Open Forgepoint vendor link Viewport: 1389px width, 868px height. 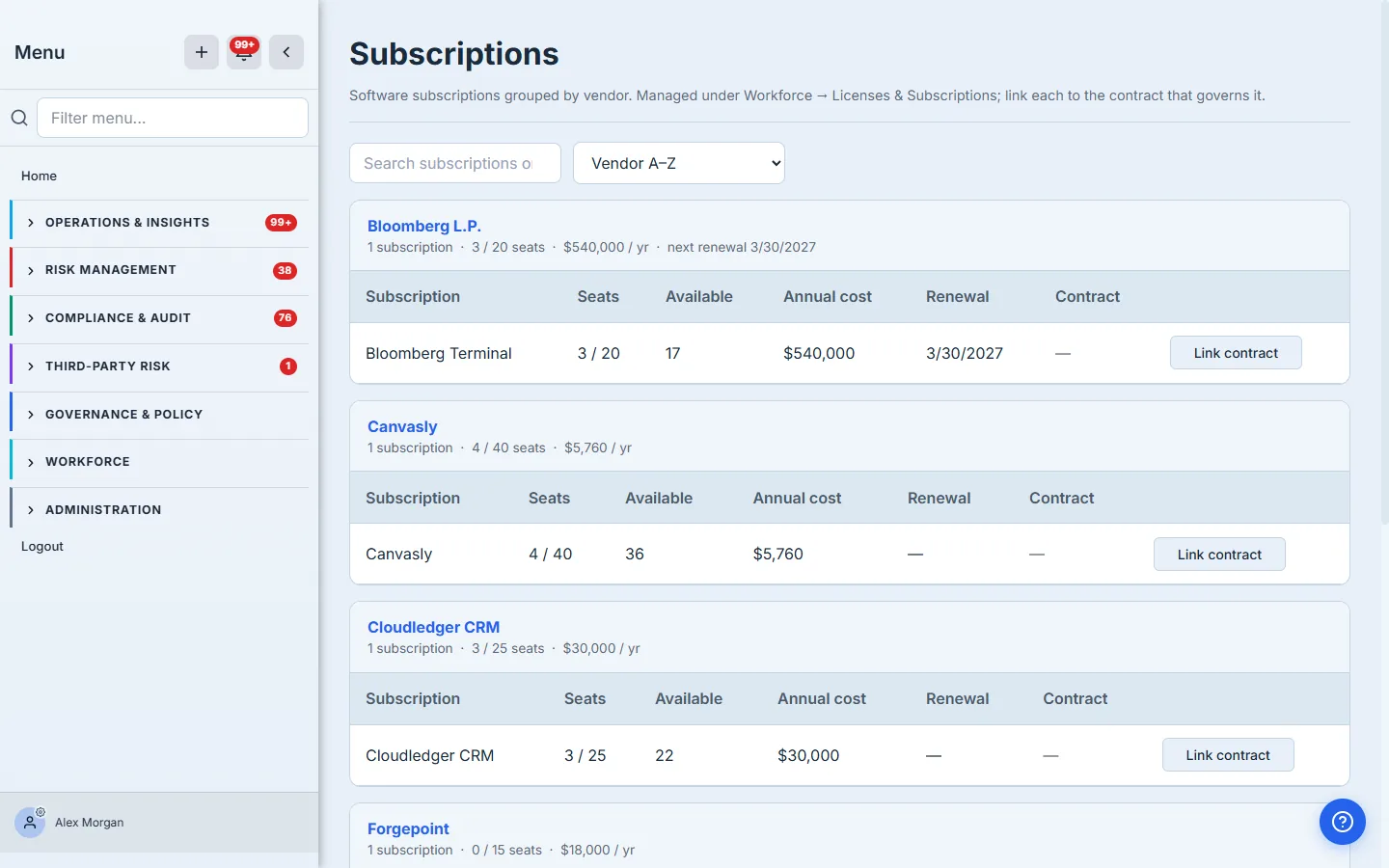coord(408,828)
